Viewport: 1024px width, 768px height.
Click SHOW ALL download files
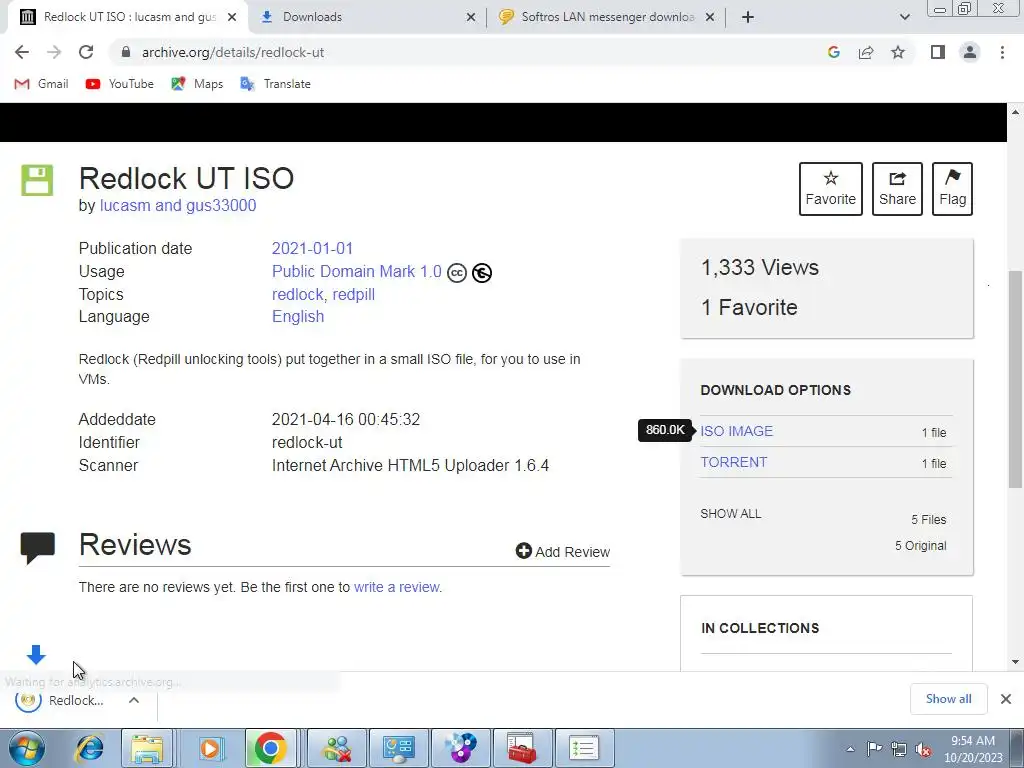click(x=731, y=514)
